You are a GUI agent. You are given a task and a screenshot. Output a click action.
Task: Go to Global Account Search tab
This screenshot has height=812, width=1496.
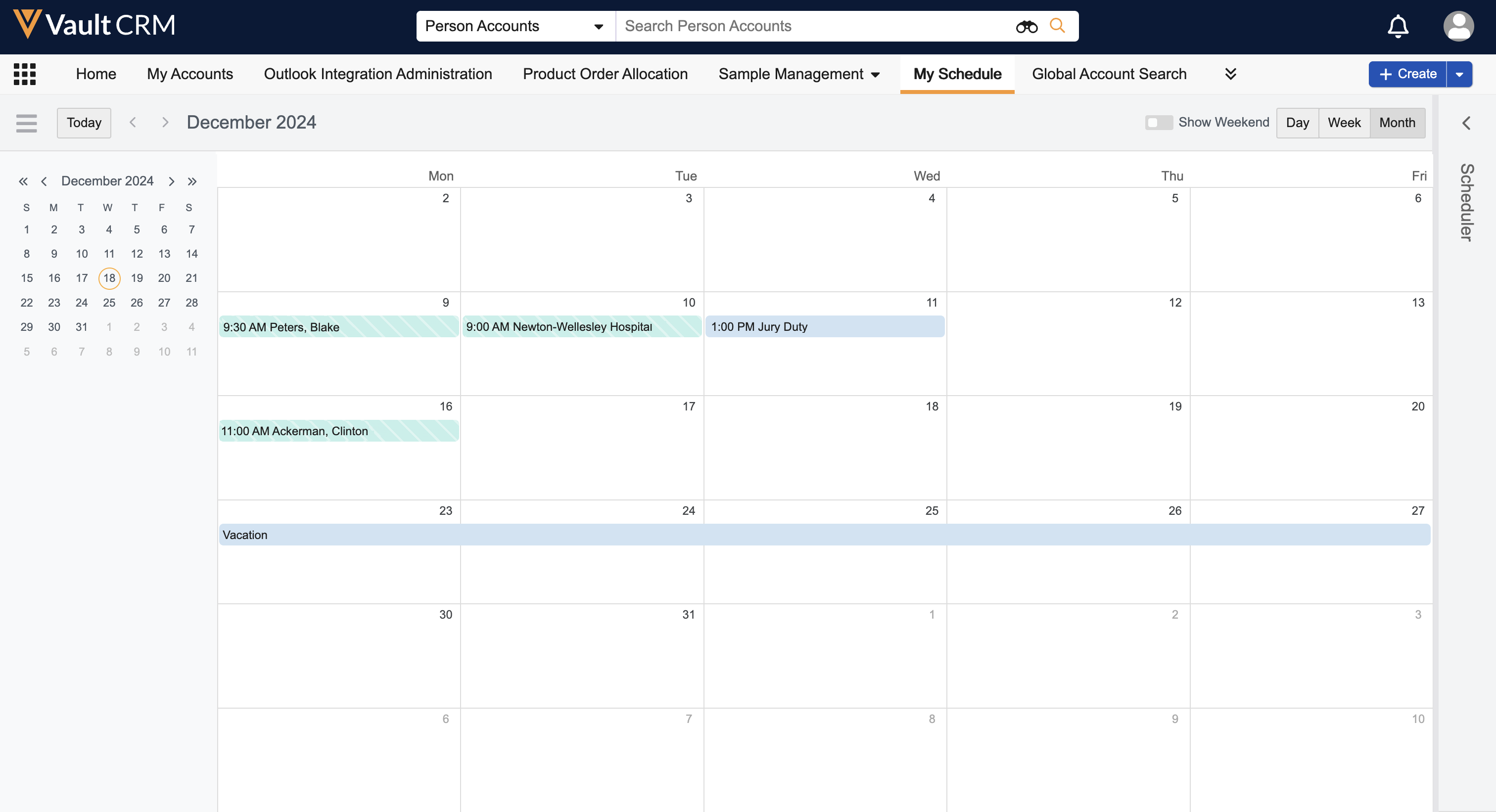(1109, 74)
